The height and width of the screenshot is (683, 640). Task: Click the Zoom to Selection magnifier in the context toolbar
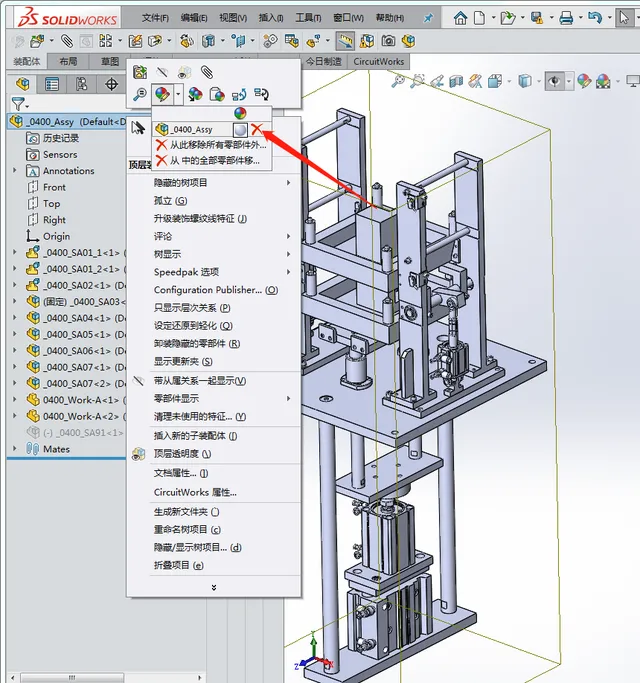point(140,94)
